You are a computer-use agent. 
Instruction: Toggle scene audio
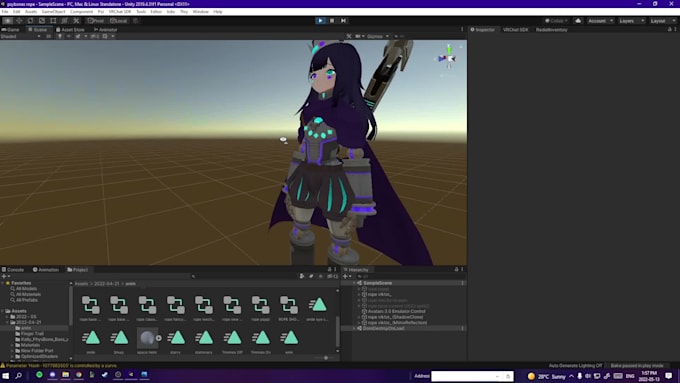[69, 36]
